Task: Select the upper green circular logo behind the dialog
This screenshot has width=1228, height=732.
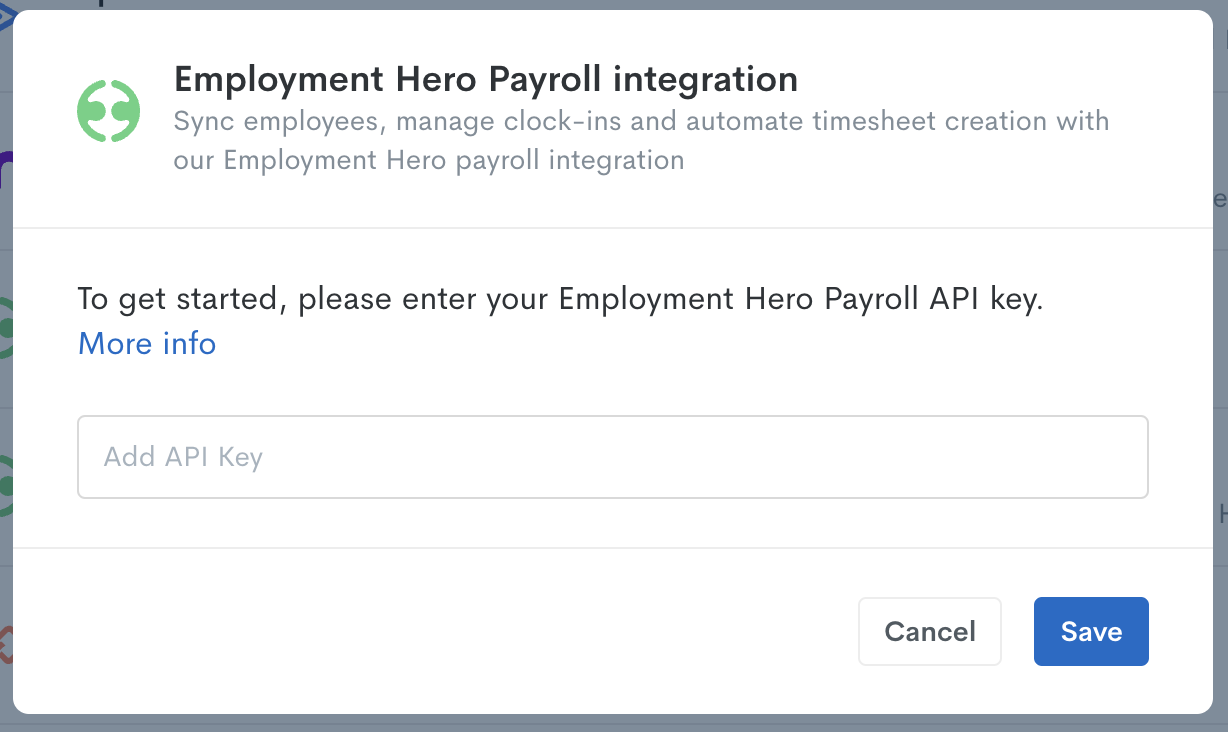Action: [5, 327]
